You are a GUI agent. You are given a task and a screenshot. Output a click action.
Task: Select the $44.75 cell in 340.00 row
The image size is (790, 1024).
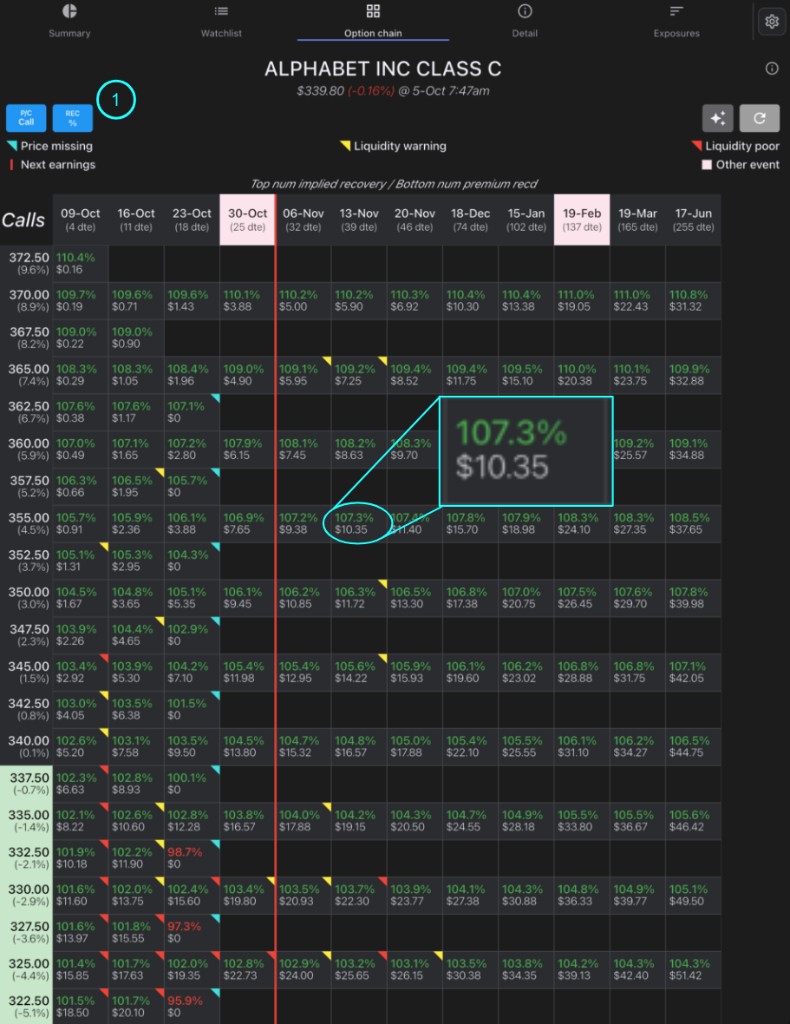(693, 746)
